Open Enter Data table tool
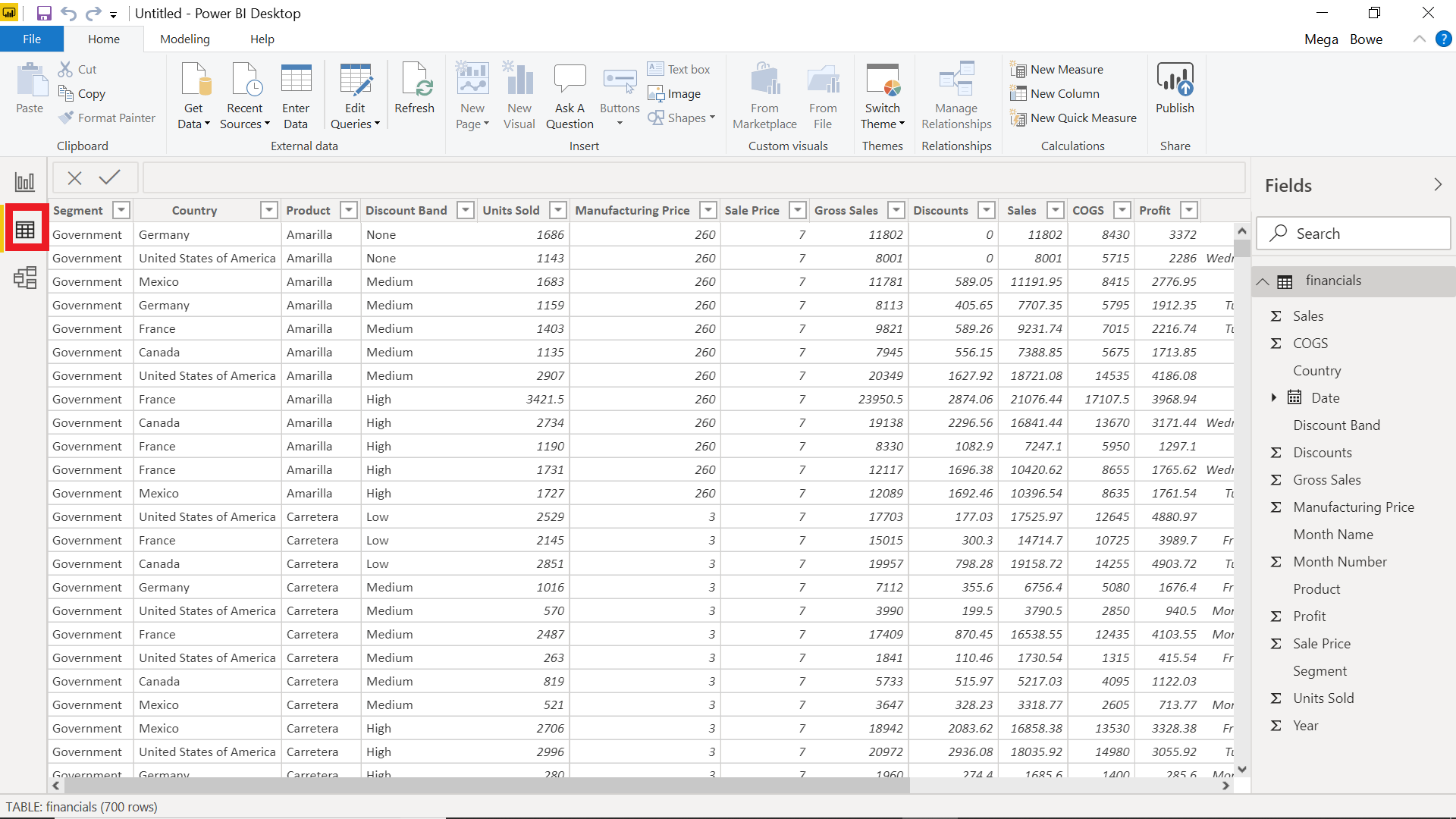This screenshot has width=1456, height=819. 296,96
